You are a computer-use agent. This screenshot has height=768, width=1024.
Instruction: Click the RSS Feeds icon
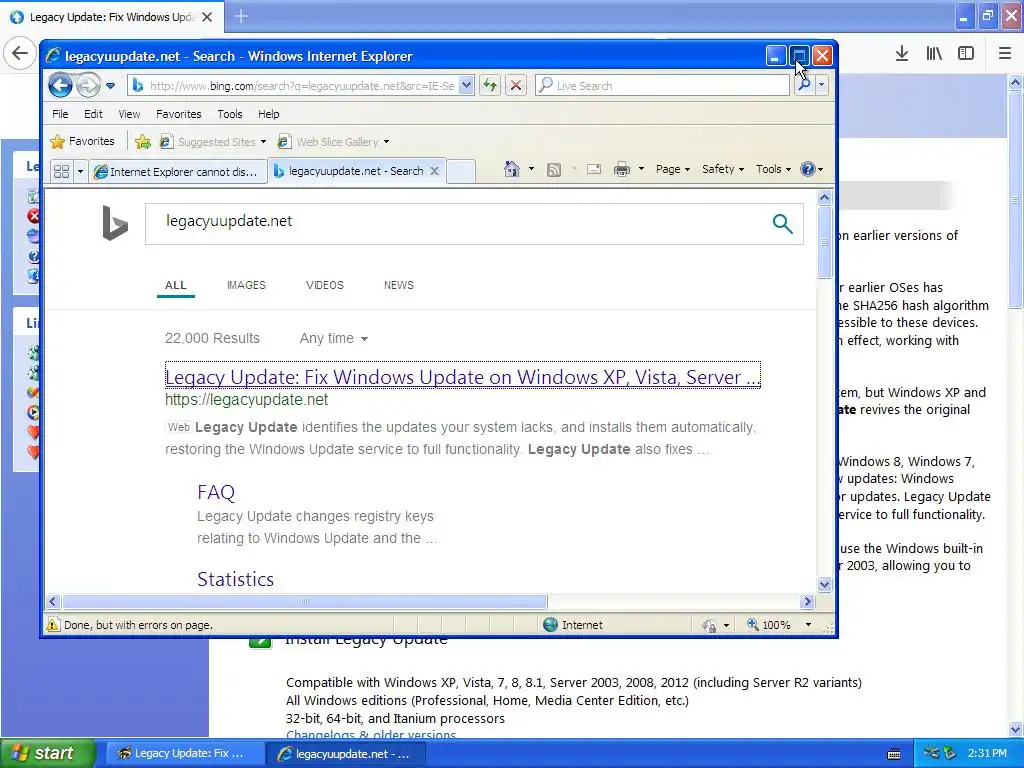click(554, 170)
